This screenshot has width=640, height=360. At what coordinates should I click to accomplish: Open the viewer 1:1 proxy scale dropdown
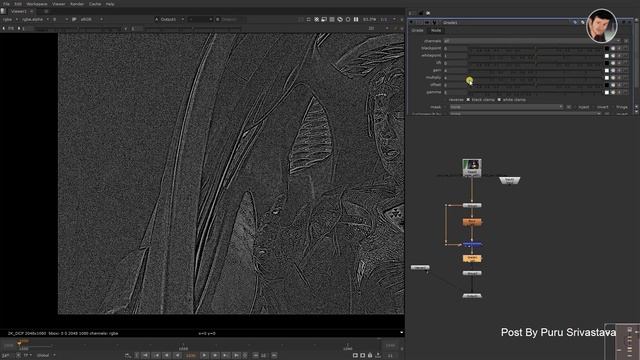(x=388, y=19)
